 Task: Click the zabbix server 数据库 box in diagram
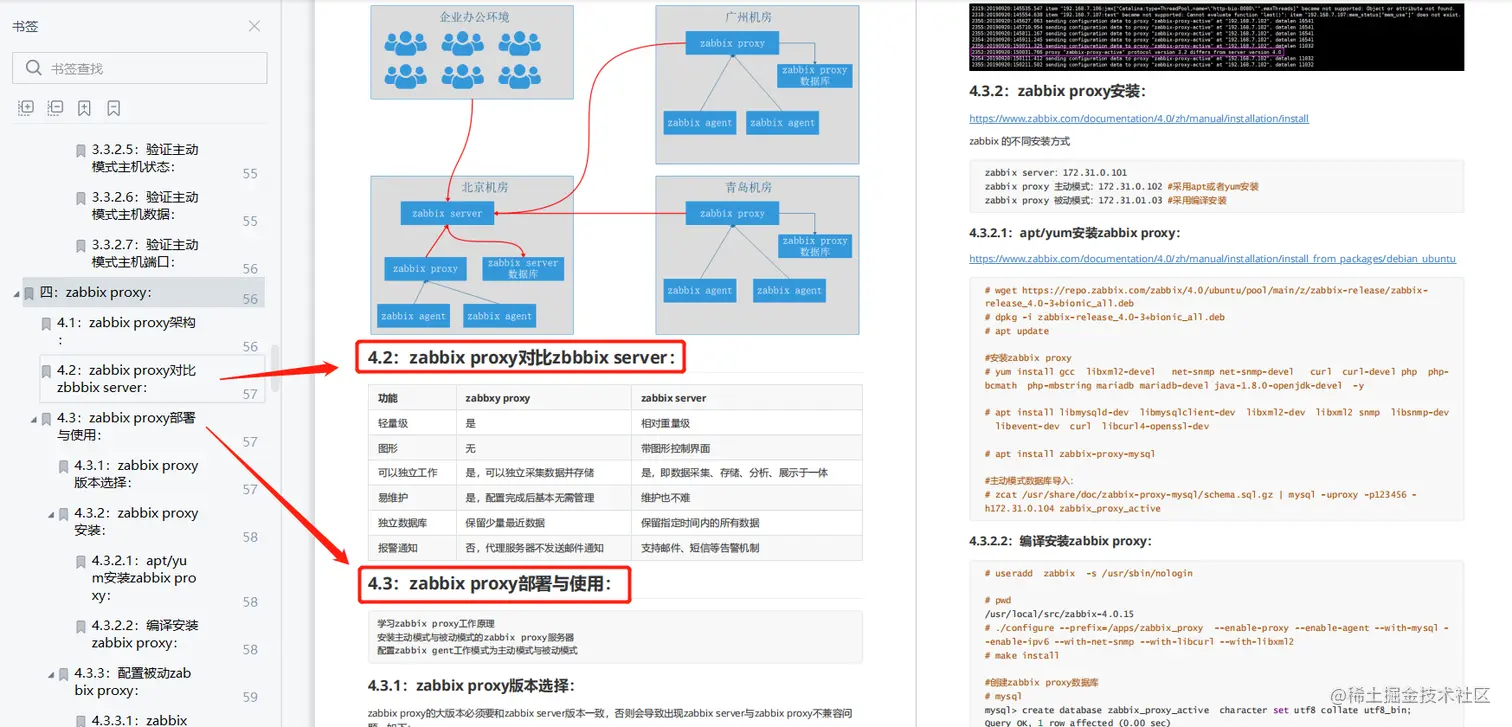(523, 268)
